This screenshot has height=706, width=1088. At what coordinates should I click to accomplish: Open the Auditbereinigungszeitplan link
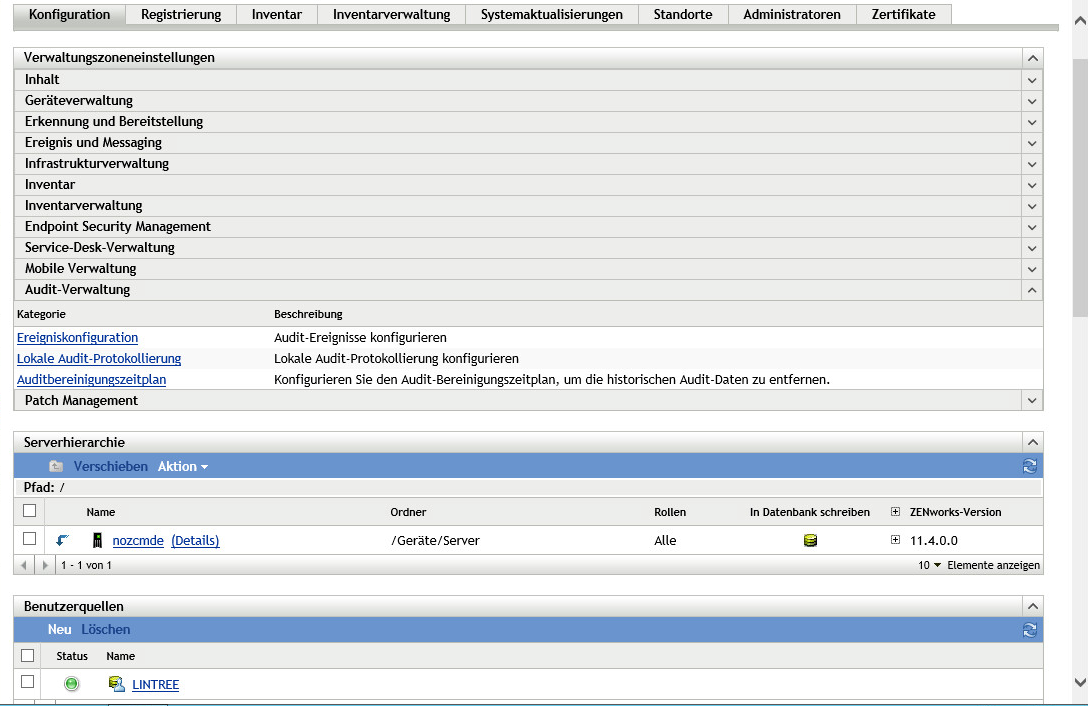pyautogui.click(x=91, y=380)
